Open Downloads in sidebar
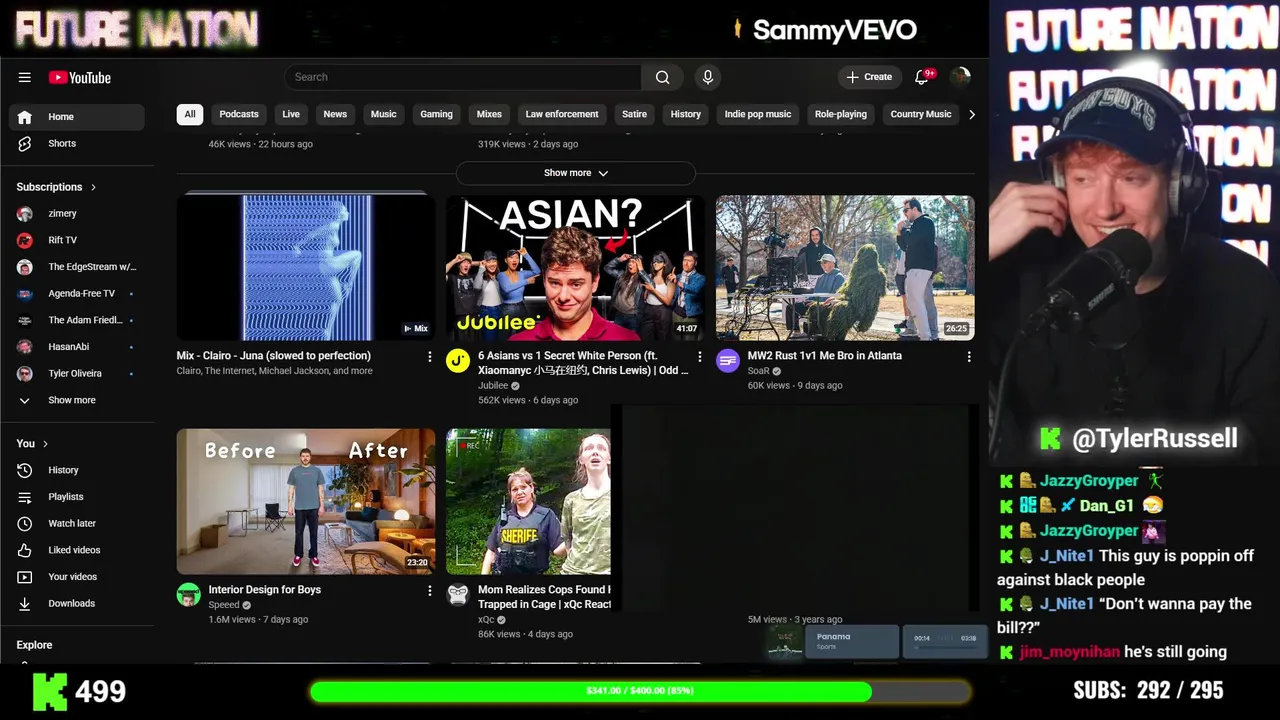The image size is (1280, 720). tap(77, 603)
